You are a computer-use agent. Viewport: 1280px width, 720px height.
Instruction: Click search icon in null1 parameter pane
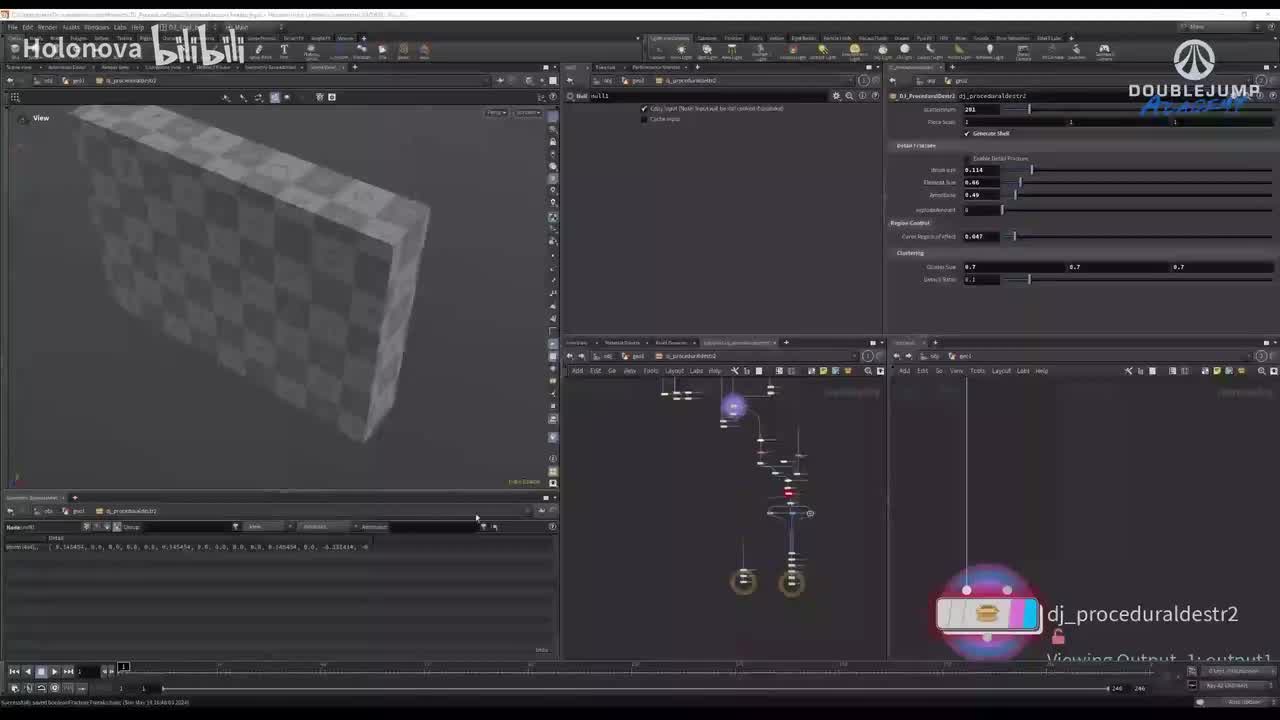[849, 96]
